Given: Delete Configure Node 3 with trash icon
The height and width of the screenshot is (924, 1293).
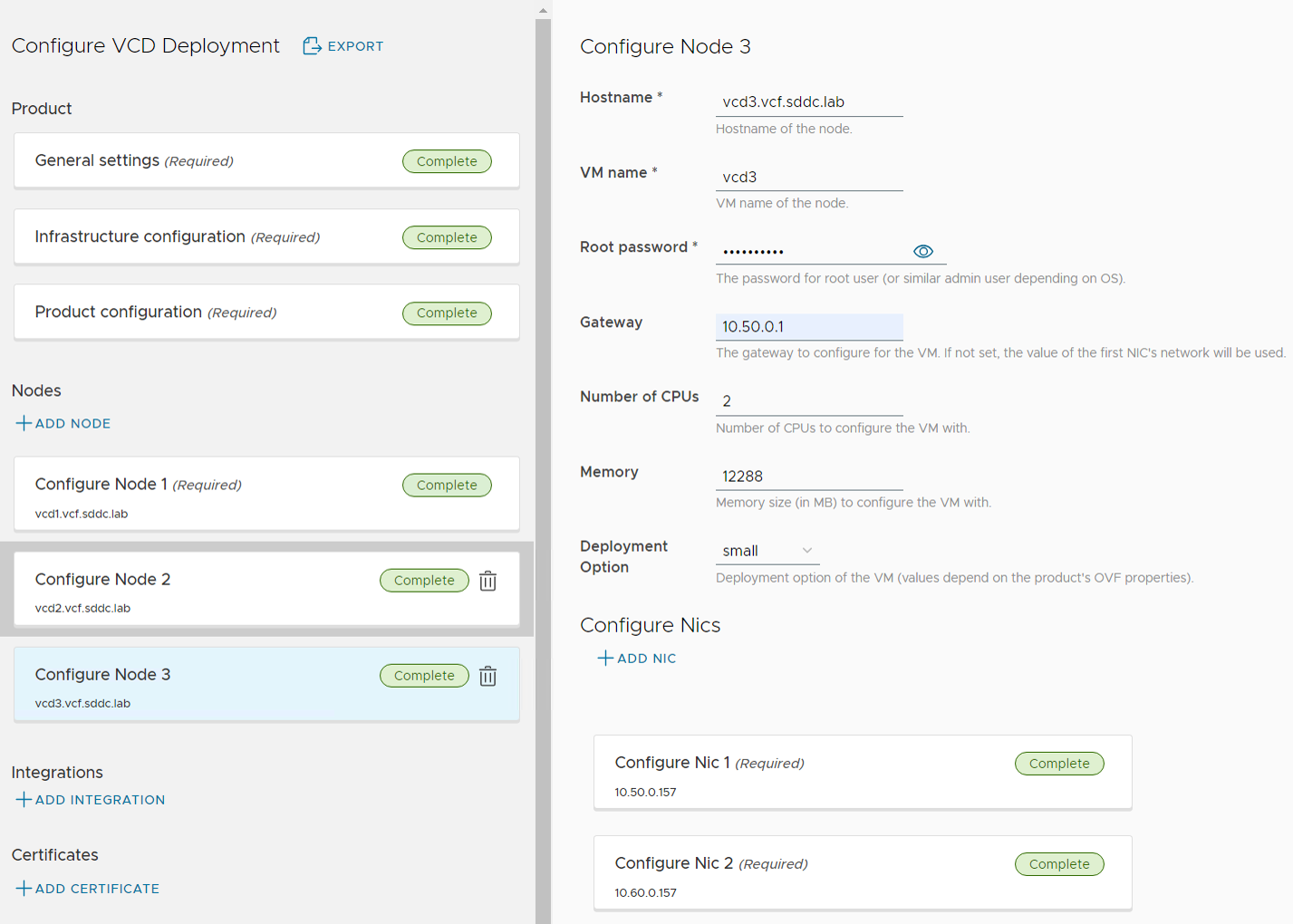Looking at the screenshot, I should pyautogui.click(x=487, y=676).
